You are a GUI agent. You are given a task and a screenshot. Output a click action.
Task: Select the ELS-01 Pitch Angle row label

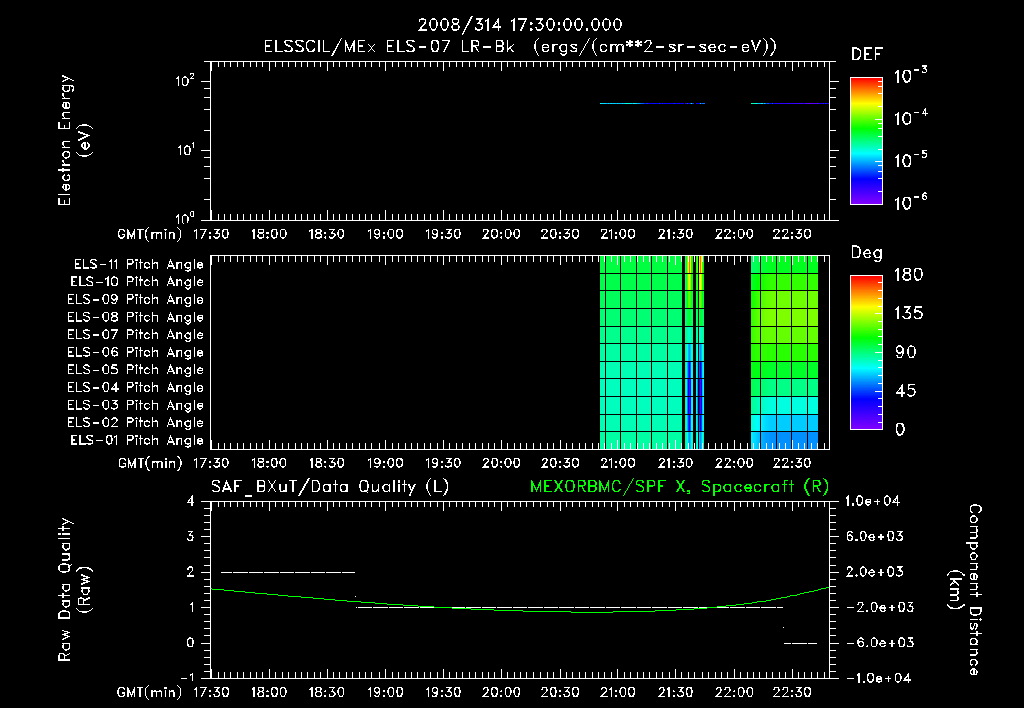pos(137,441)
